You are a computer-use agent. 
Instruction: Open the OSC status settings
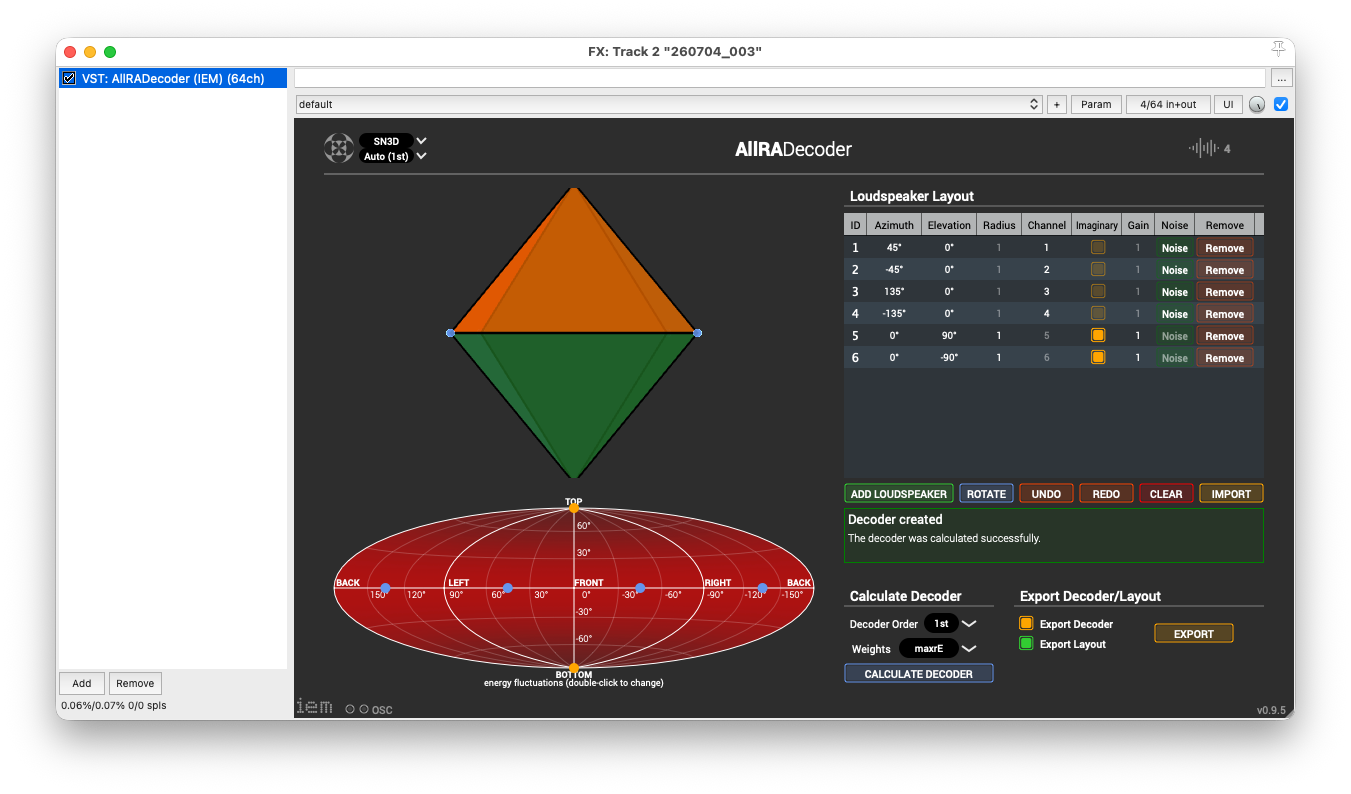369,709
